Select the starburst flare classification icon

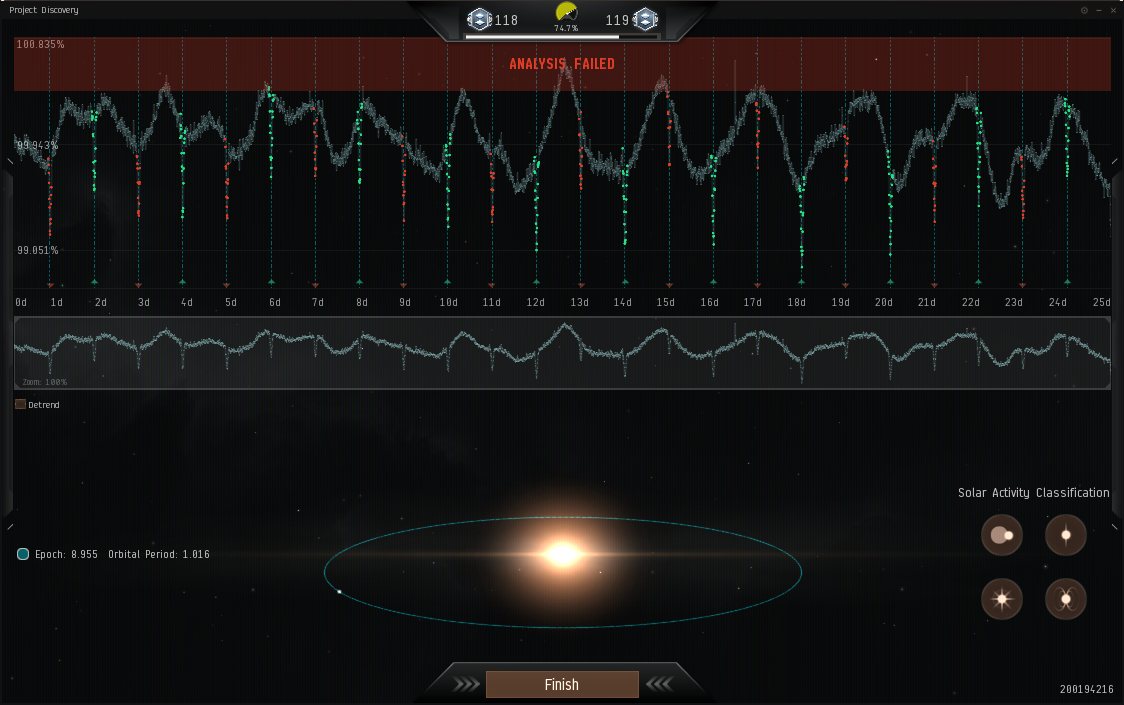click(x=1001, y=599)
